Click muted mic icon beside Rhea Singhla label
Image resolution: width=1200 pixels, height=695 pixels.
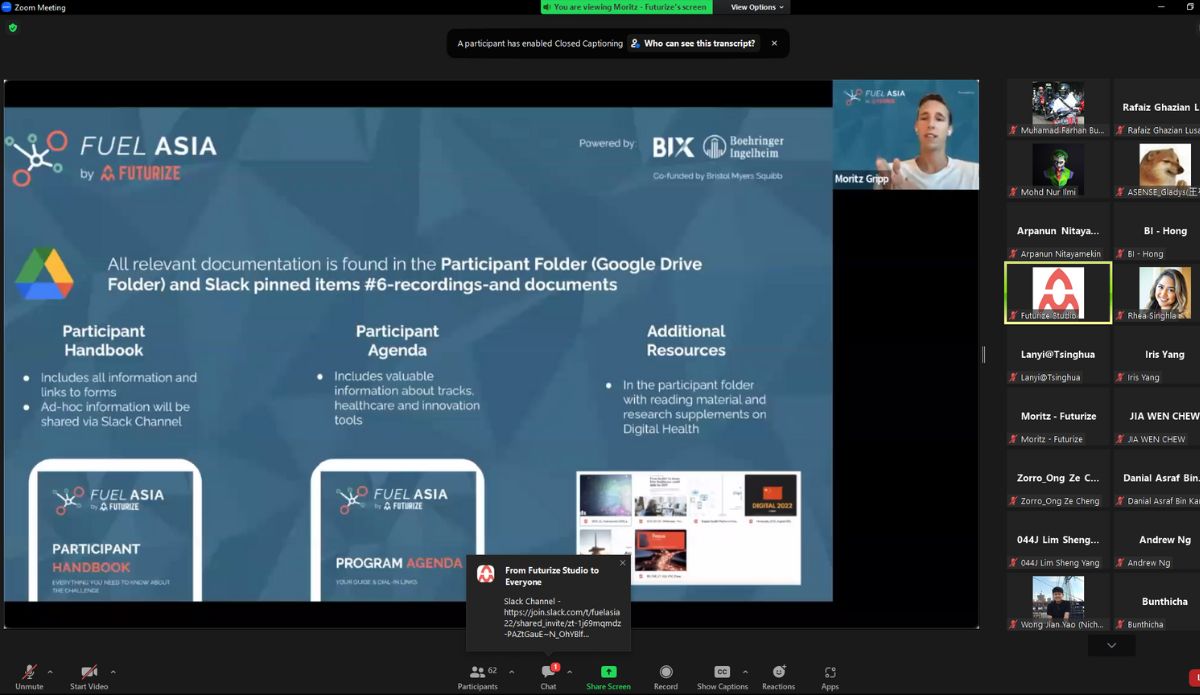tap(1121, 316)
